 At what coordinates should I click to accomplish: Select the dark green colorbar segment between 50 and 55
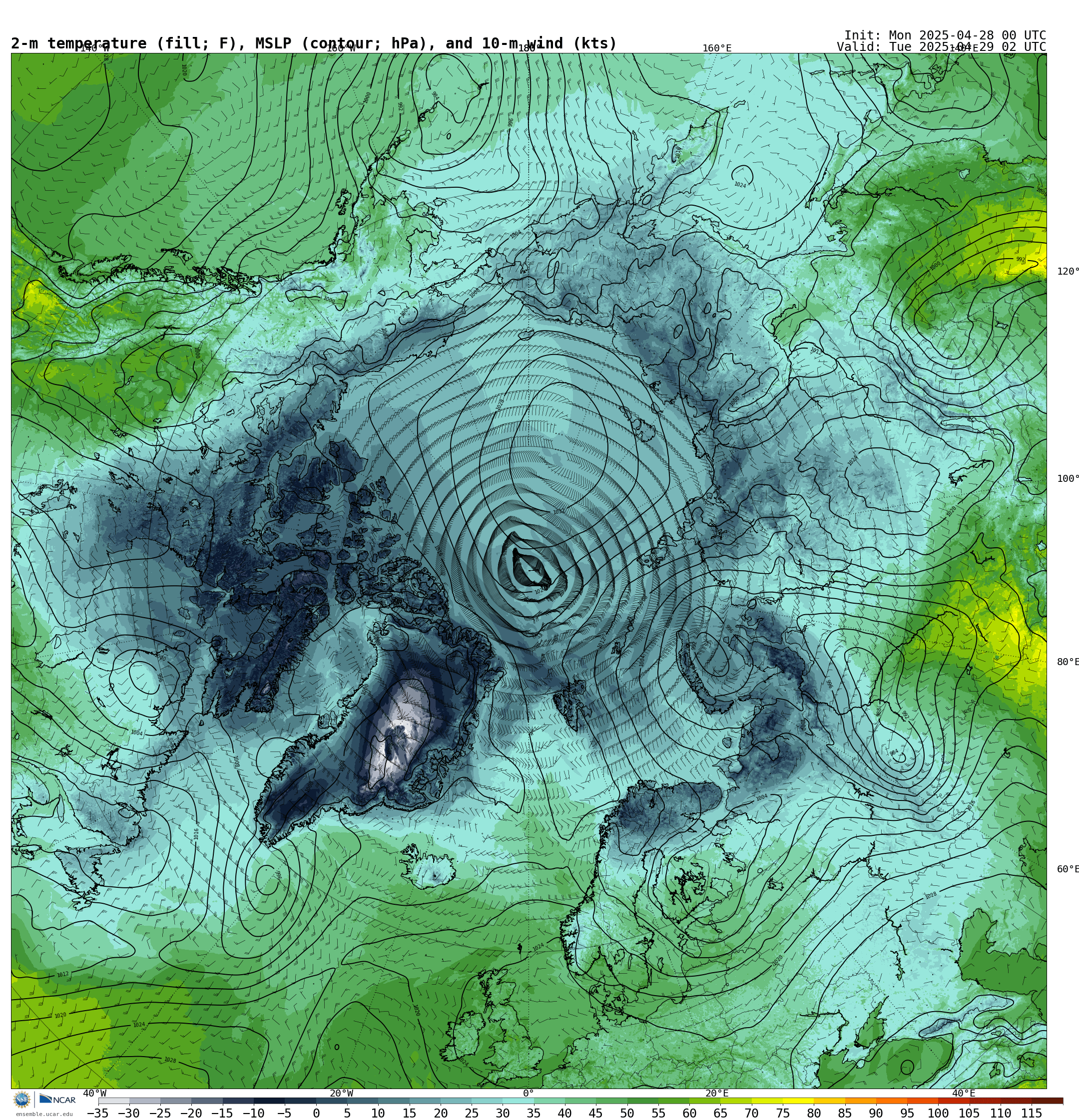pos(643,1101)
